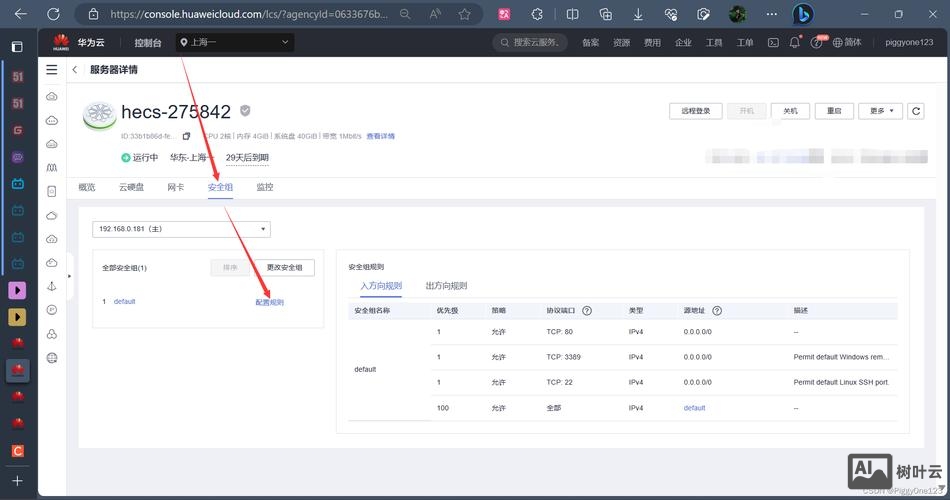The width and height of the screenshot is (950, 500).
Task: Open the CloudShell terminal icon in the top bar
Action: coord(773,43)
